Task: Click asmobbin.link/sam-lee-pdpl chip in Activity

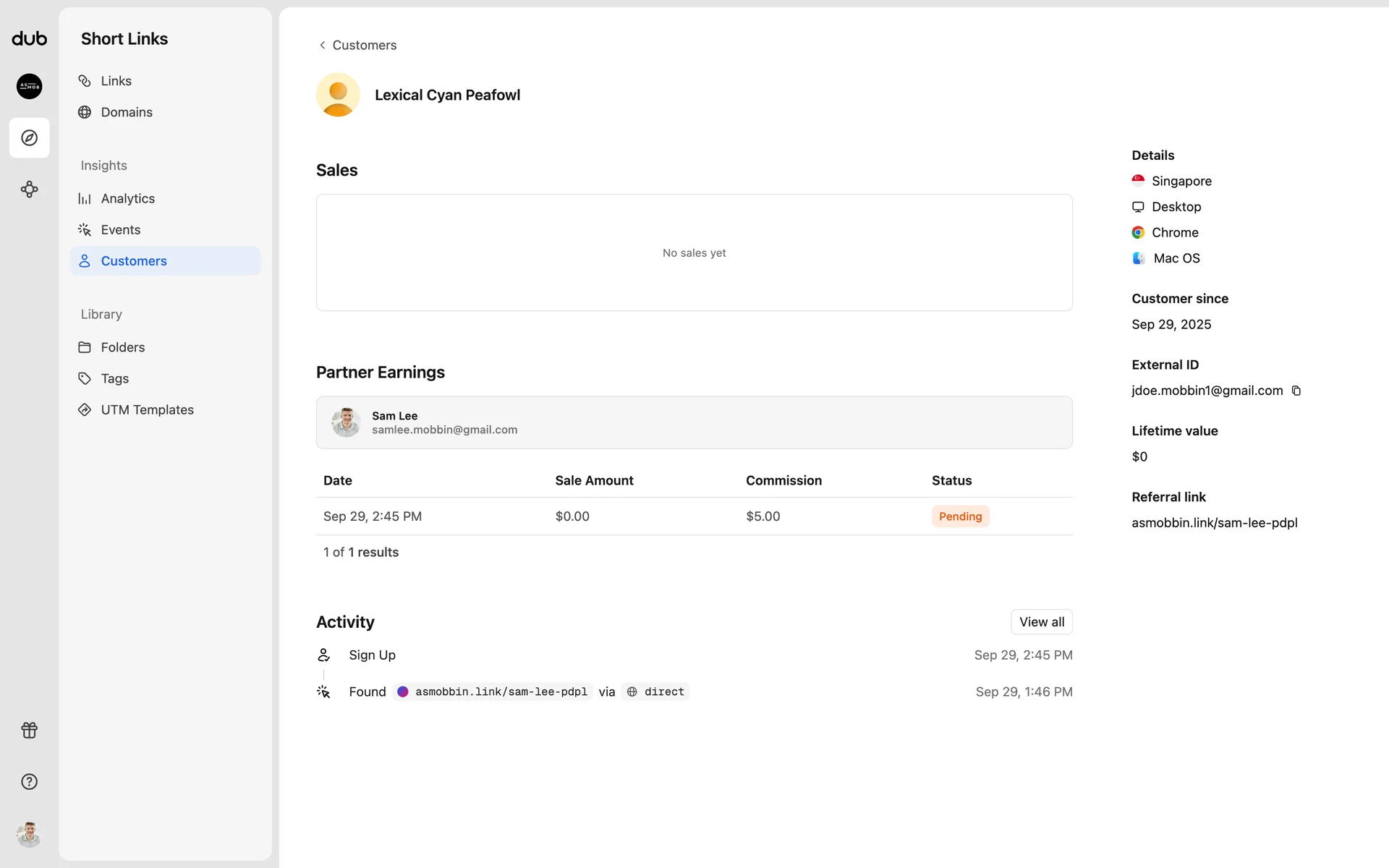Action: pos(493,692)
